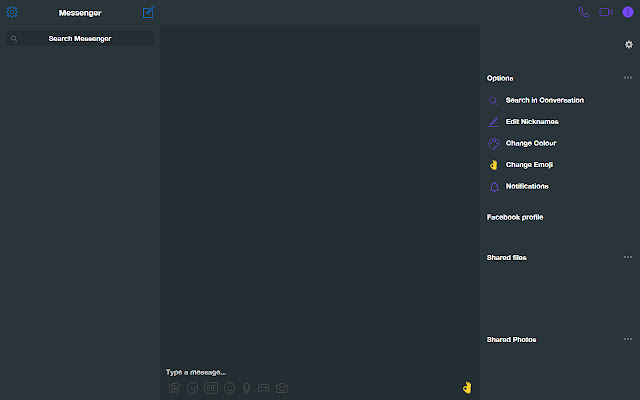
Task: Click the Shared files heading
Action: point(507,258)
